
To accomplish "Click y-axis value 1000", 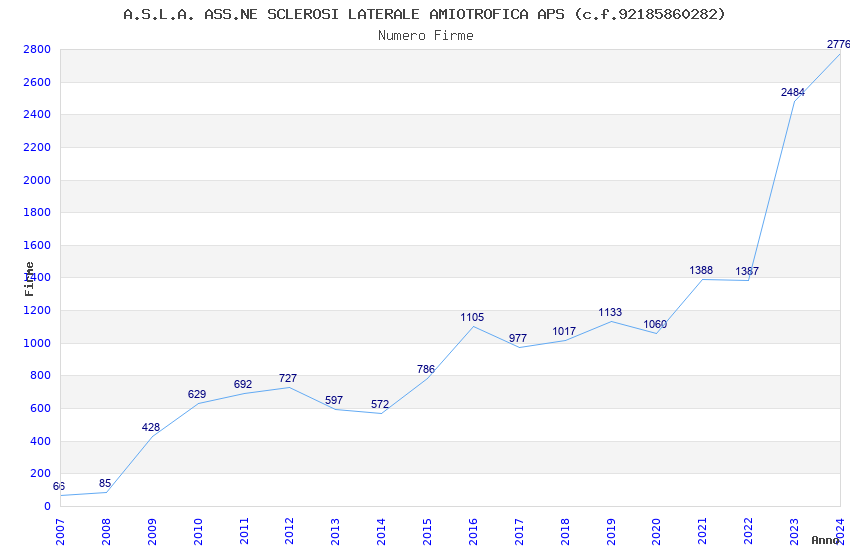I will pyautogui.click(x=37, y=343).
